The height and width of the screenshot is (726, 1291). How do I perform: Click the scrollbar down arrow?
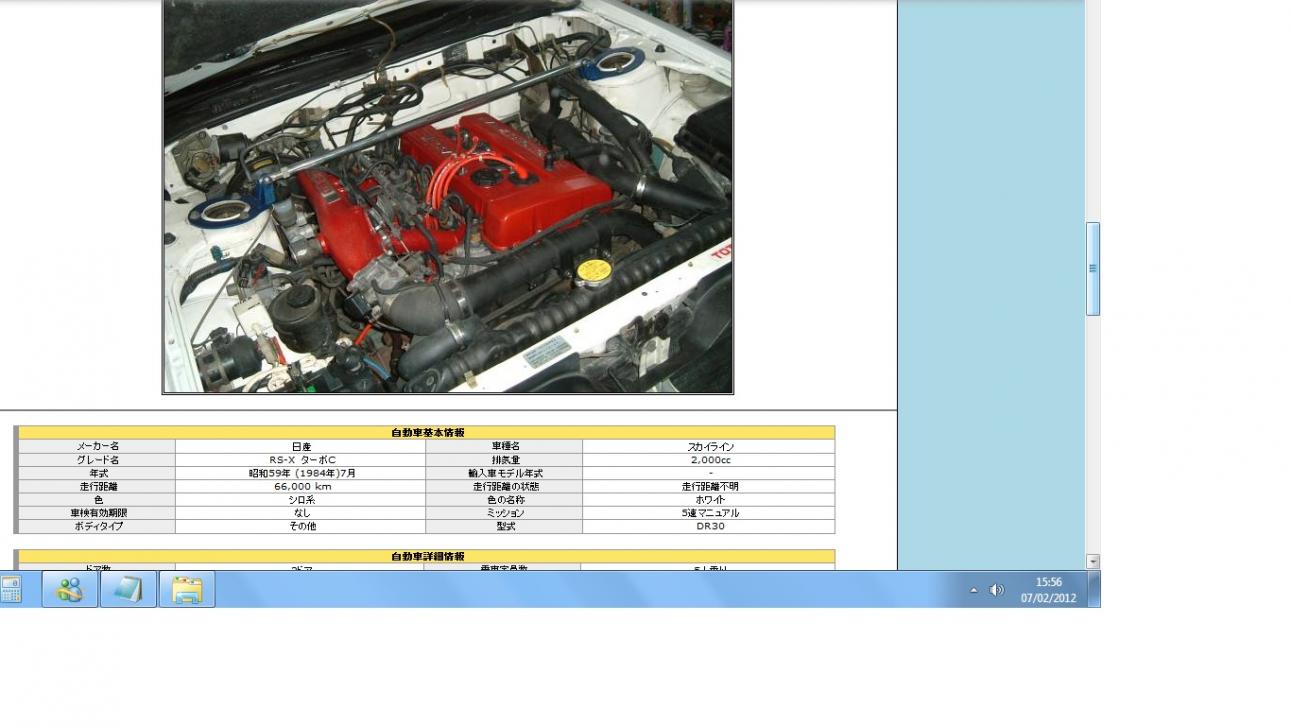pos(1093,562)
